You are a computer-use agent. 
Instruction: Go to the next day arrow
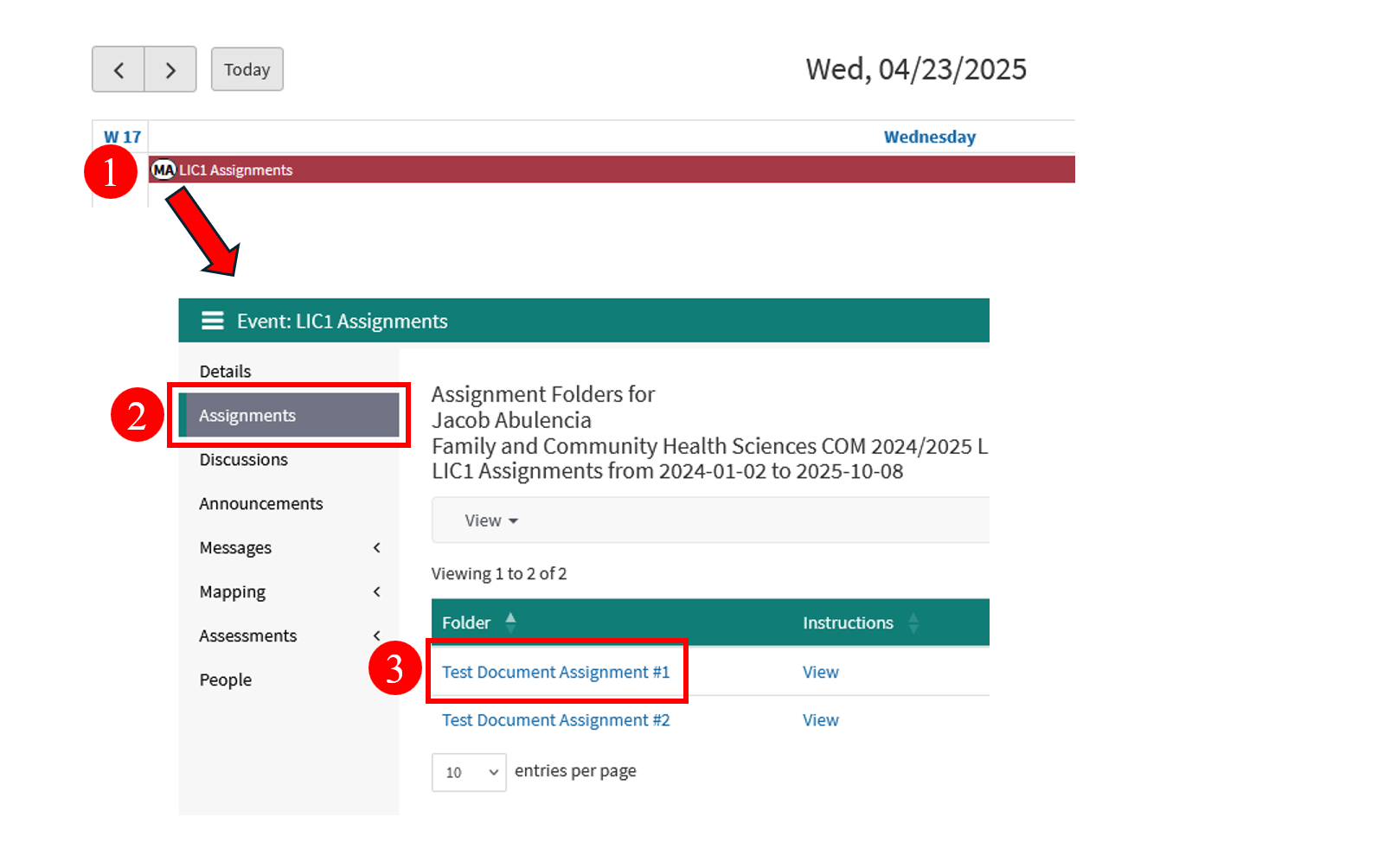tap(170, 69)
